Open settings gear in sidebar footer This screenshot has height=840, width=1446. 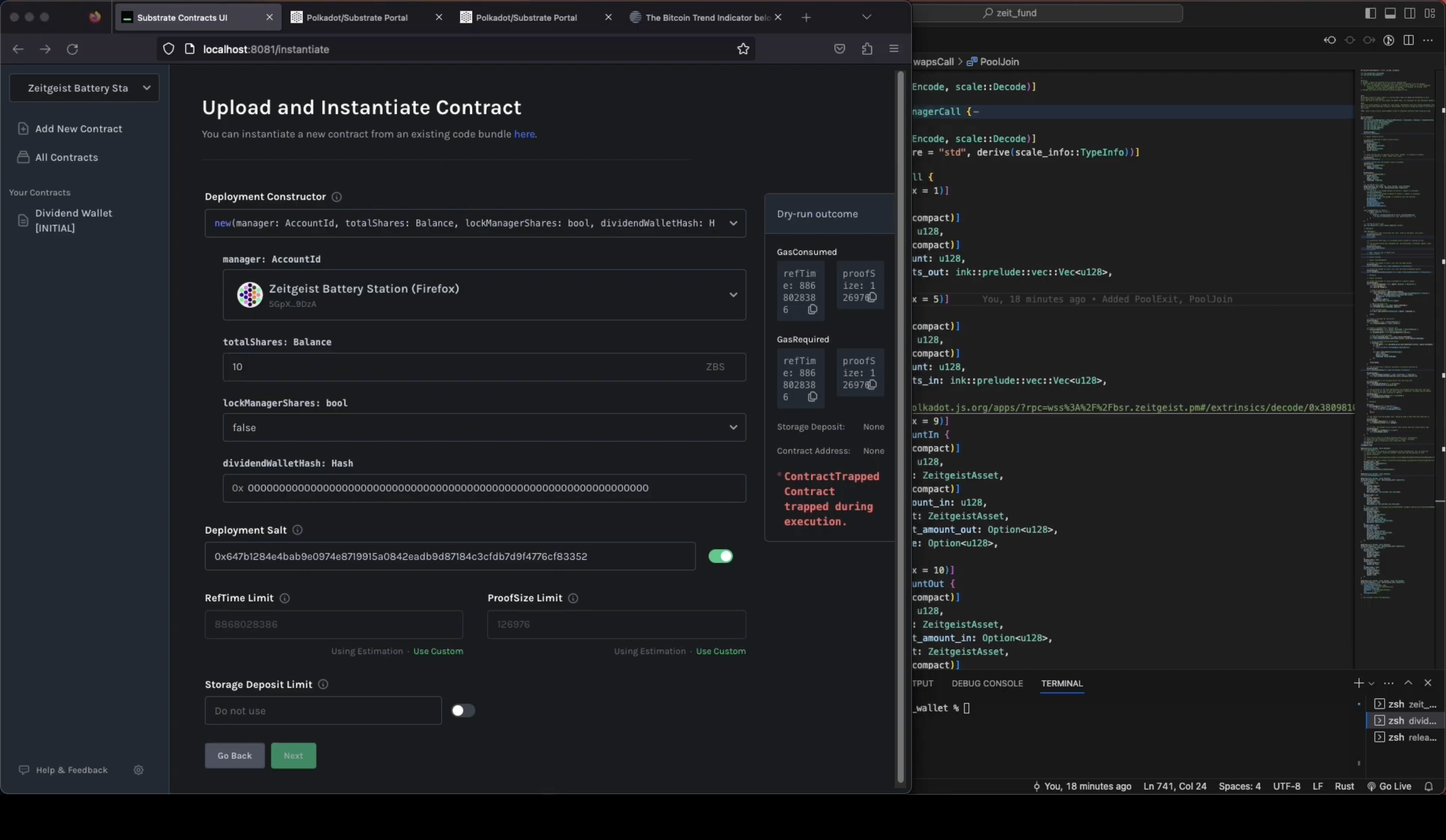(x=138, y=770)
